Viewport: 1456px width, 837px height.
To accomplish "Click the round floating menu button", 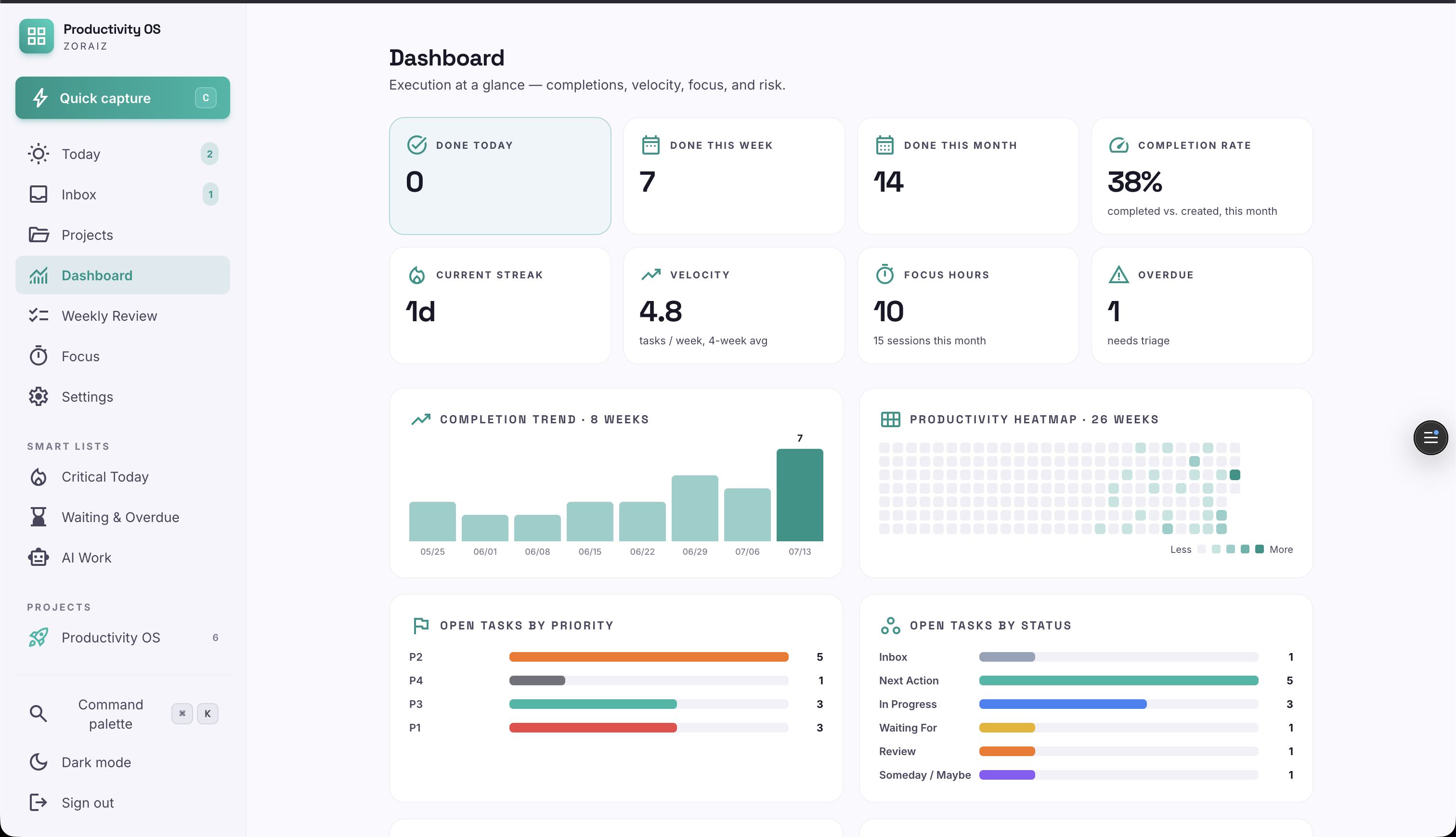I will coord(1430,438).
